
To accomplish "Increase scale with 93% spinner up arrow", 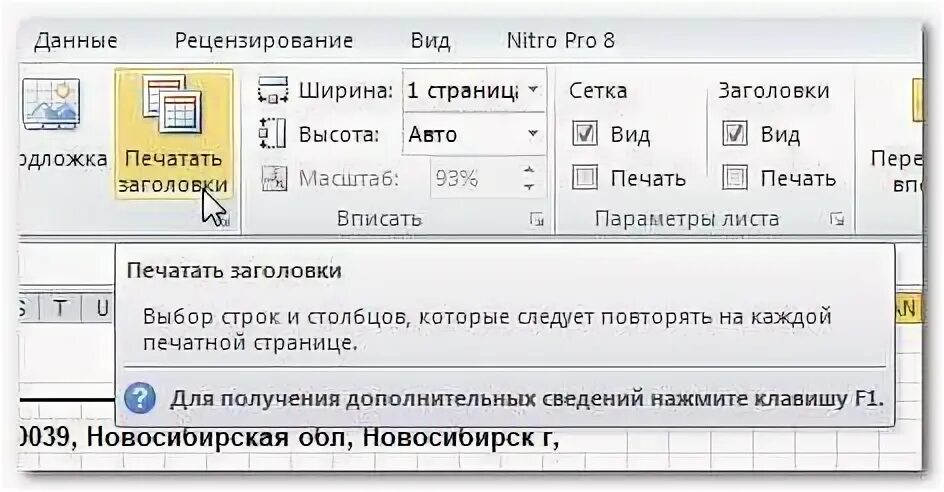I will tap(529, 171).
